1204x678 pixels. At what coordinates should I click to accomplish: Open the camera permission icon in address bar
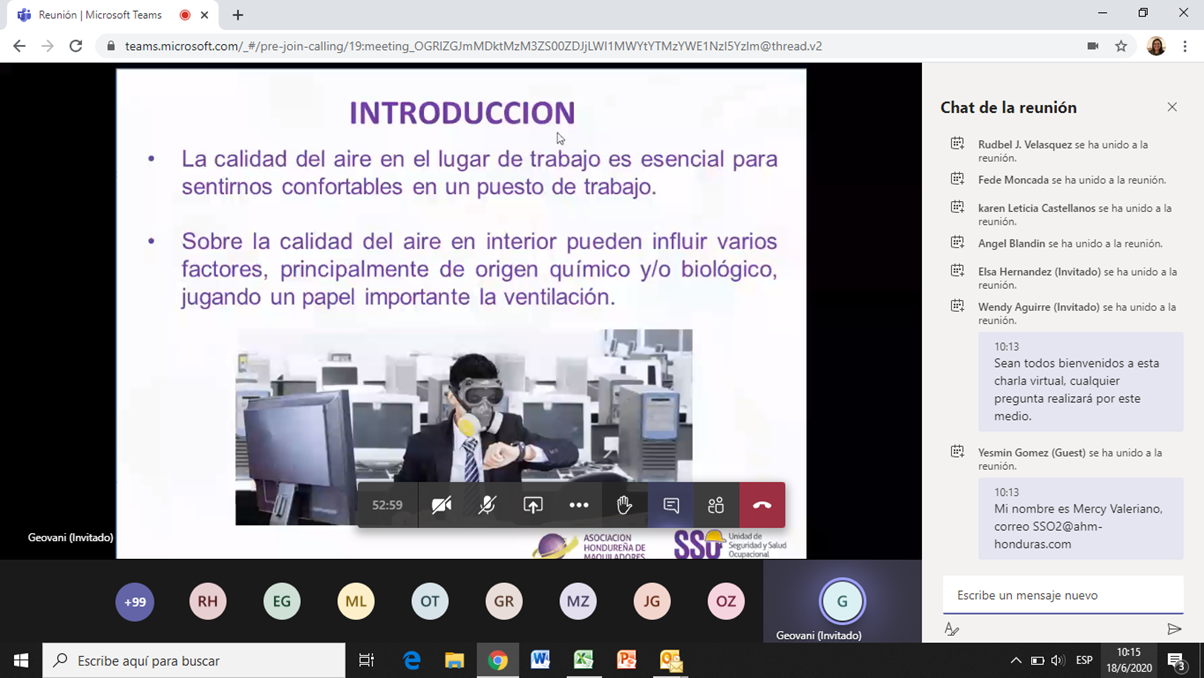(1093, 46)
